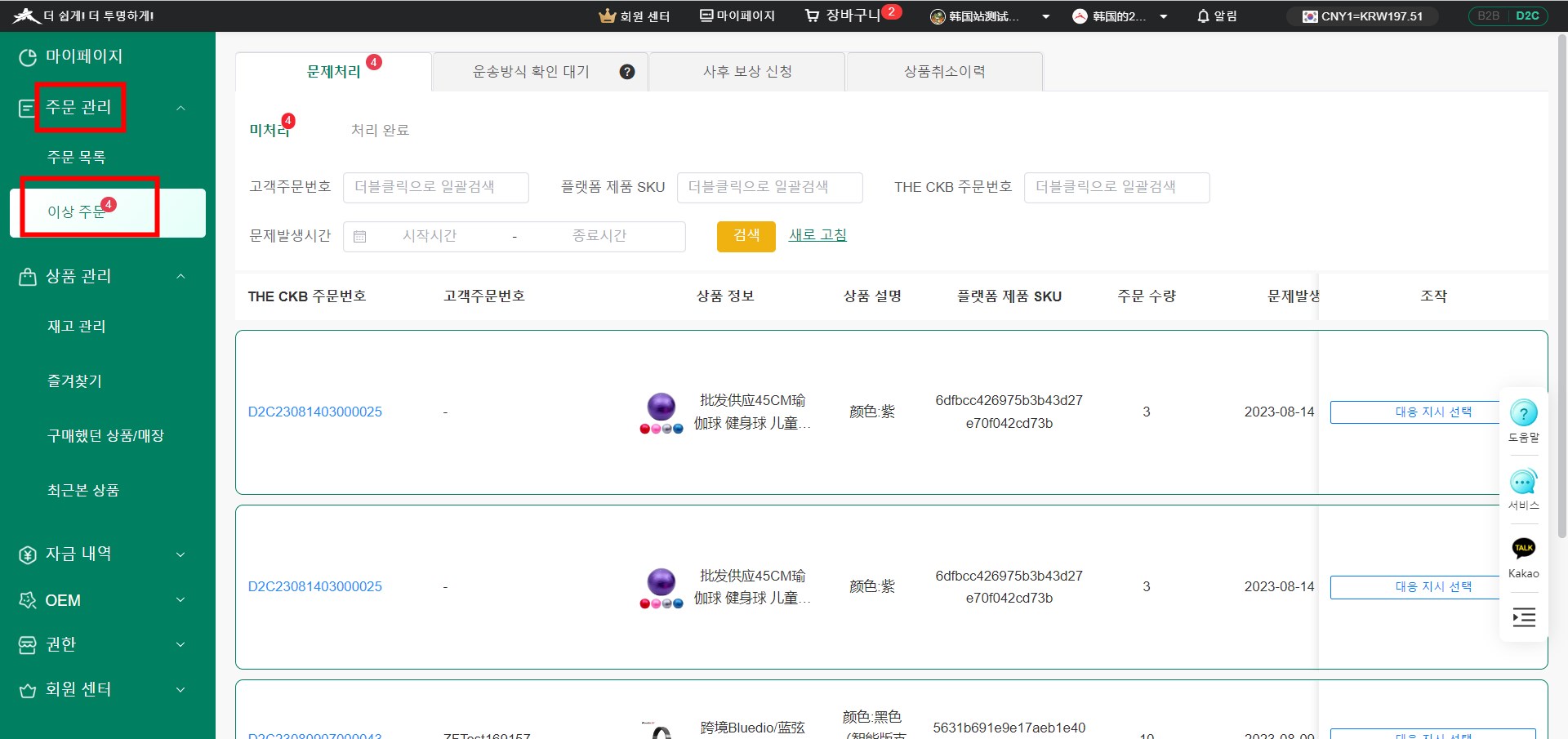
Task: Collapse the 주문 관리 sidebar section
Action: pyautogui.click(x=180, y=107)
